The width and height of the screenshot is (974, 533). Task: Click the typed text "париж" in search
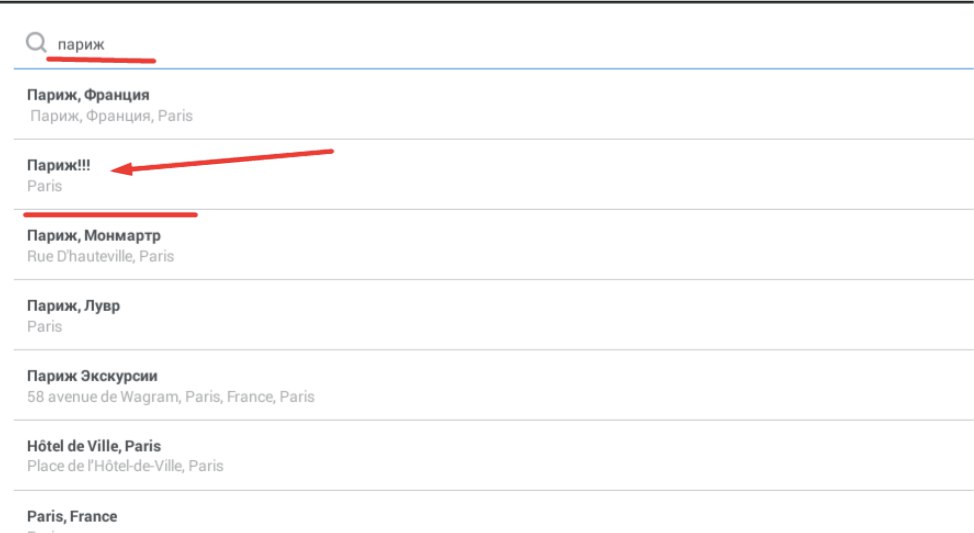[x=81, y=44]
